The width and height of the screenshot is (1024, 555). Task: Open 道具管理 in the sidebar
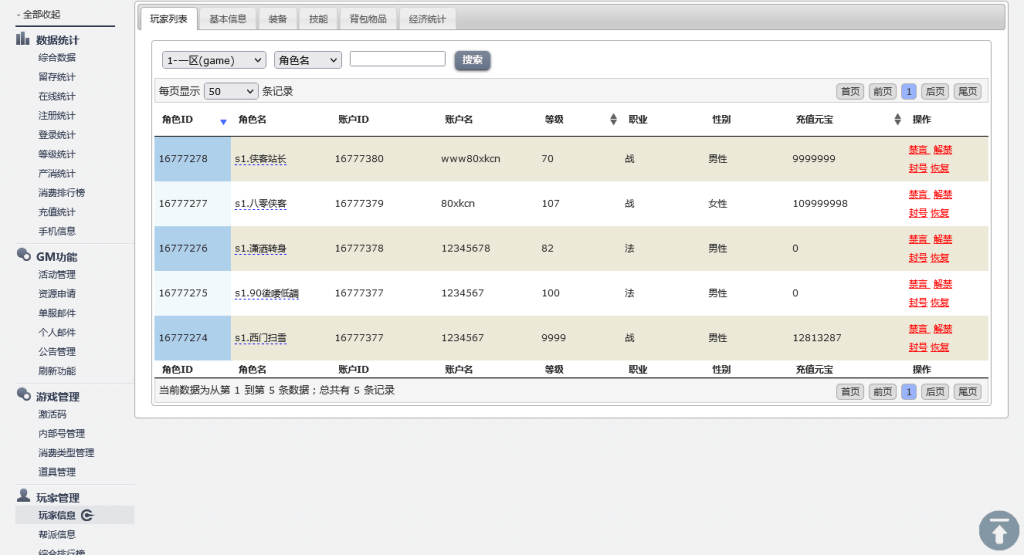click(x=57, y=472)
